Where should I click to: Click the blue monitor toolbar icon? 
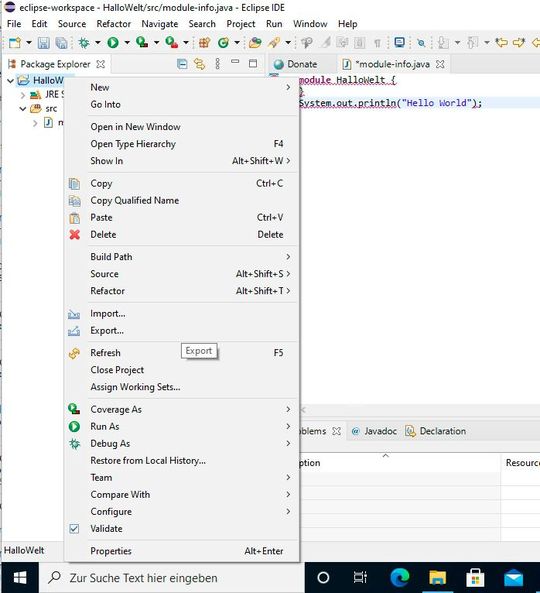[x=399, y=42]
